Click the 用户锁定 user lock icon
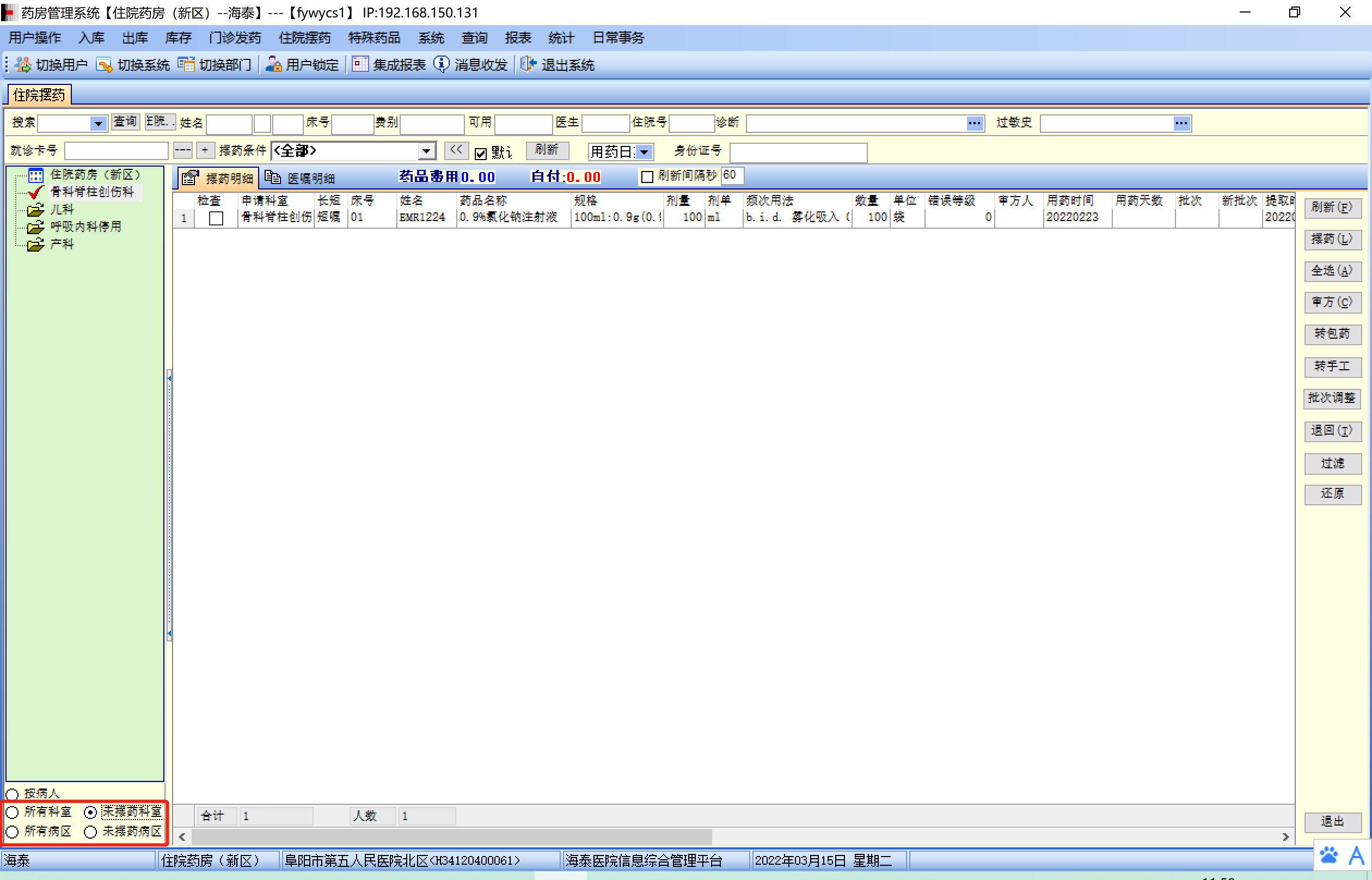Screen dimensions: 1372x880 pyautogui.click(x=274, y=65)
